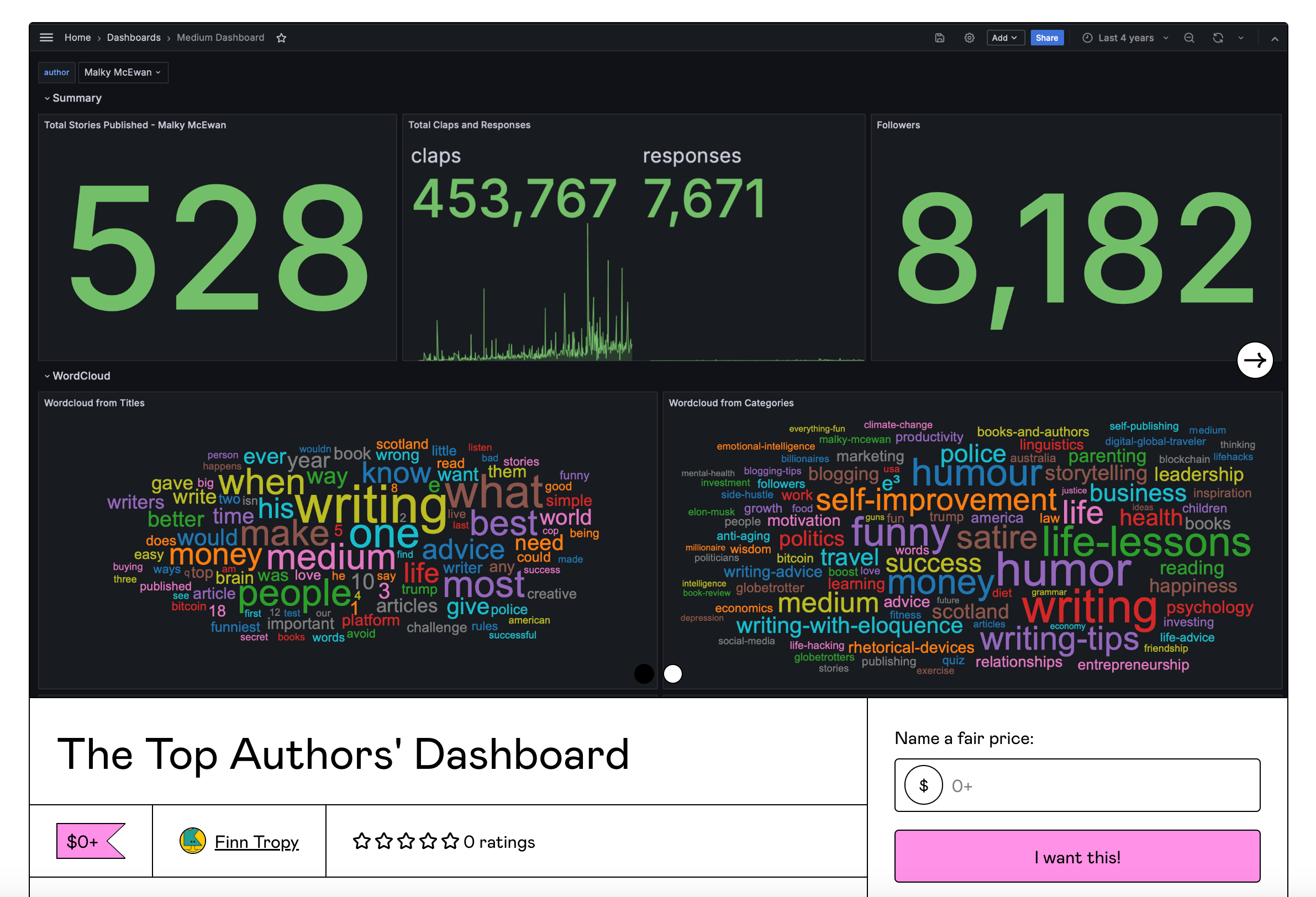Visit the Finn Tropy creator link
The image size is (1316, 897).
(256, 842)
